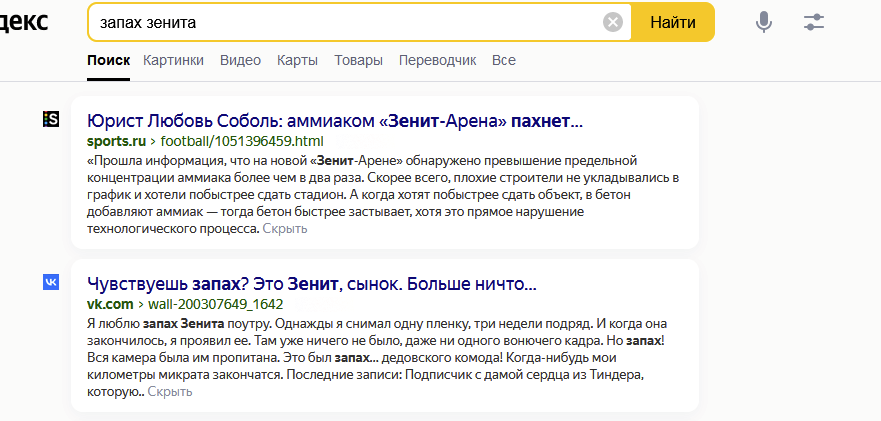Show all services via the Все tab

[x=504, y=60]
